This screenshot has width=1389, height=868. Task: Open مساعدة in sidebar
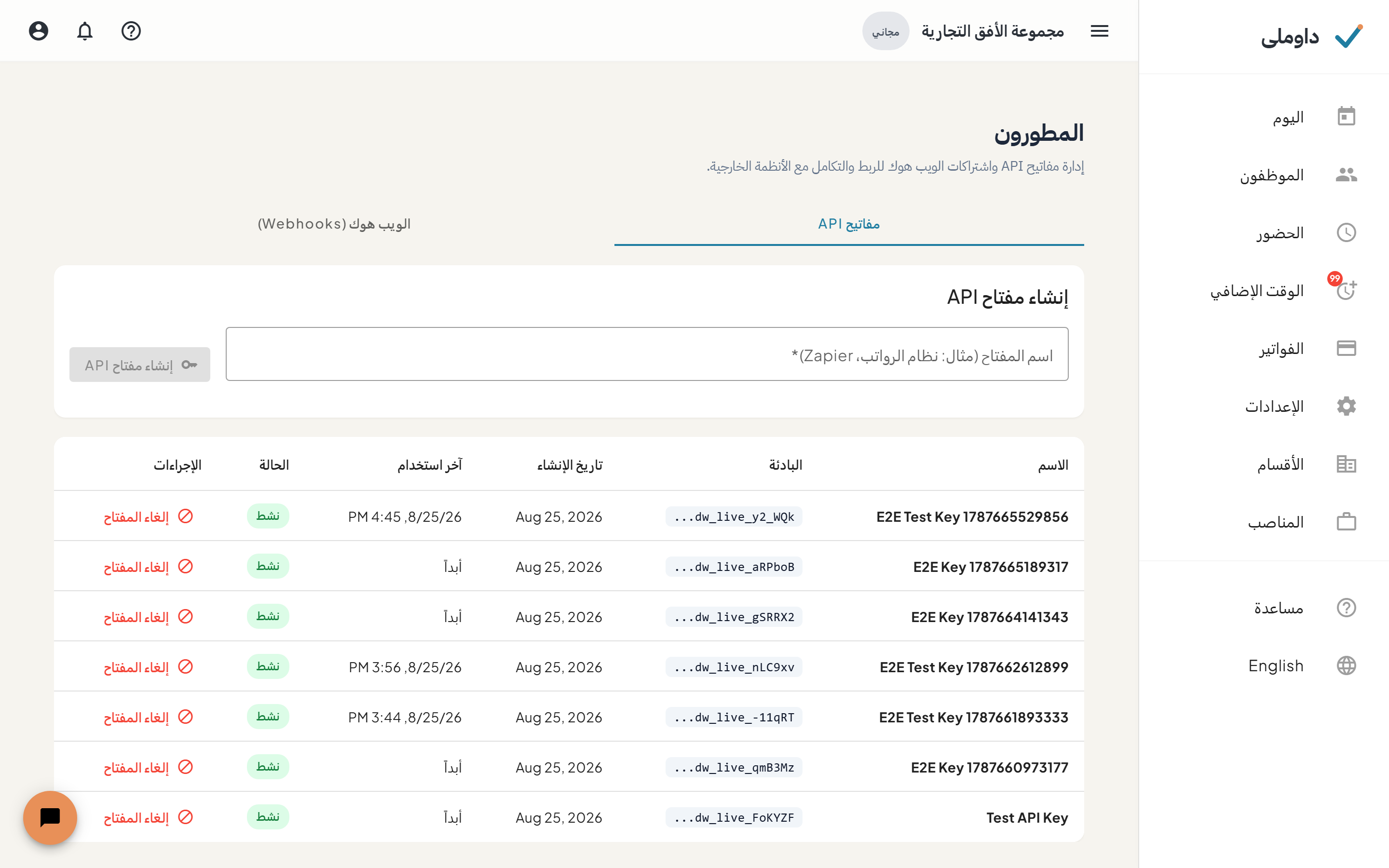[x=1279, y=608]
